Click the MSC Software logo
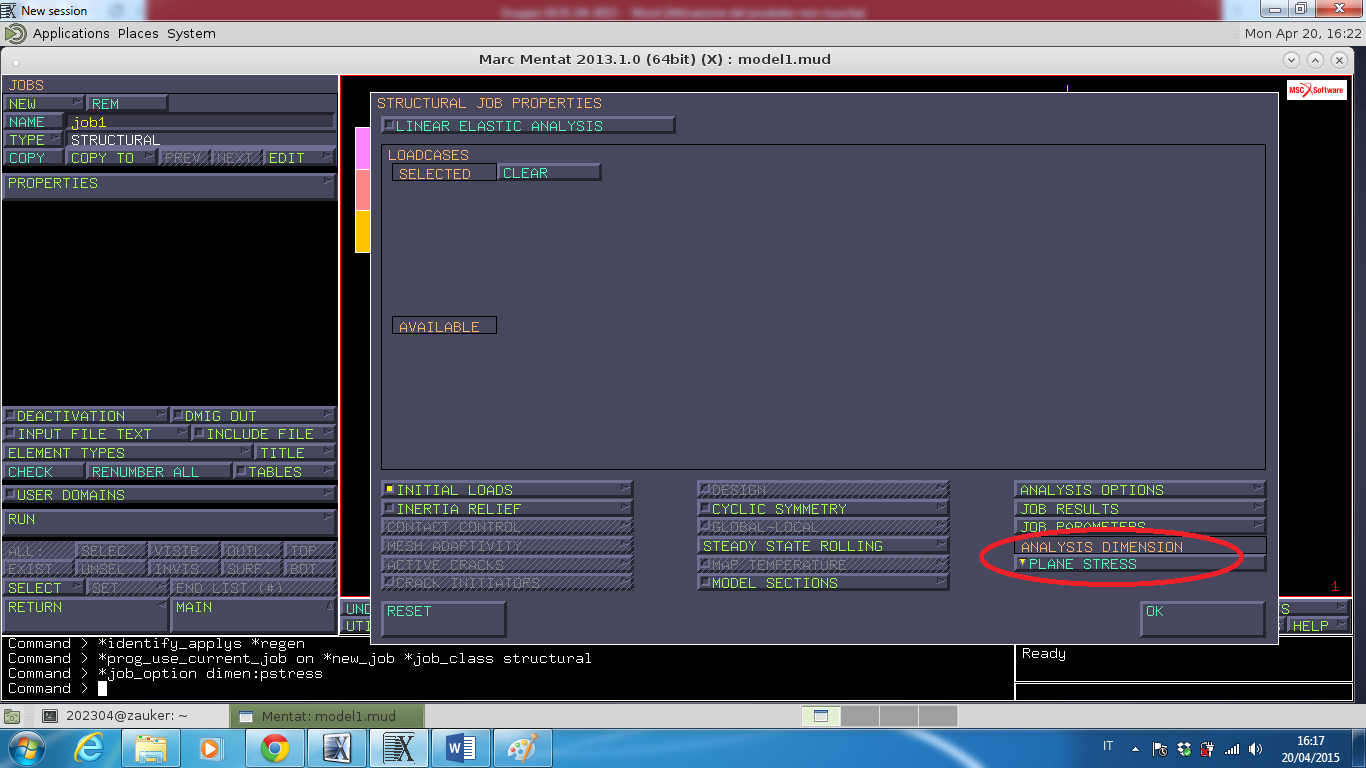Image resolution: width=1366 pixels, height=768 pixels. tap(1315, 89)
